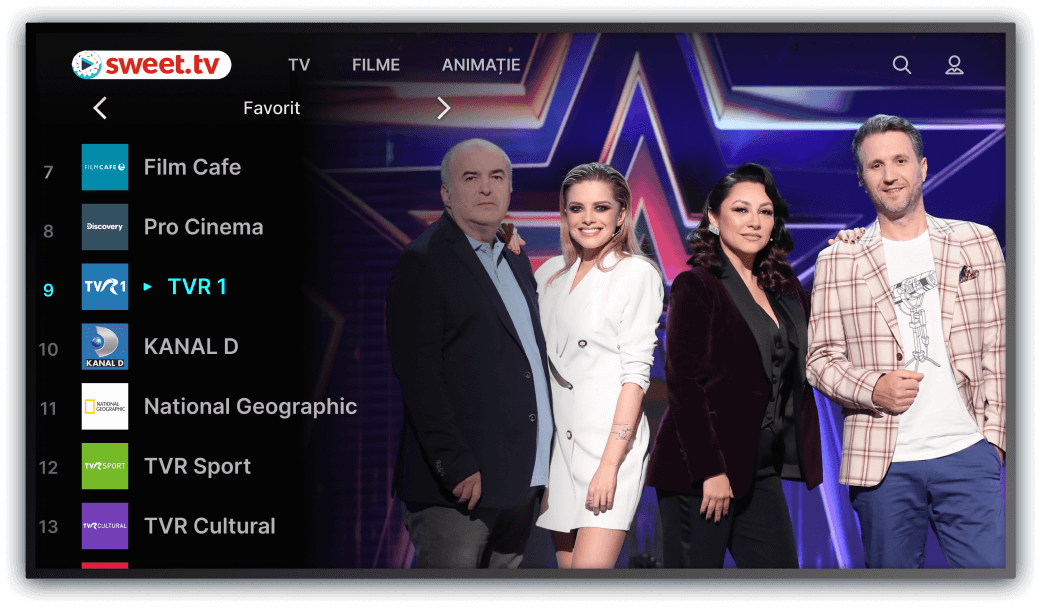Click the National Geographic channel logo
Image resolution: width=1042 pixels, height=608 pixels.
(x=105, y=406)
